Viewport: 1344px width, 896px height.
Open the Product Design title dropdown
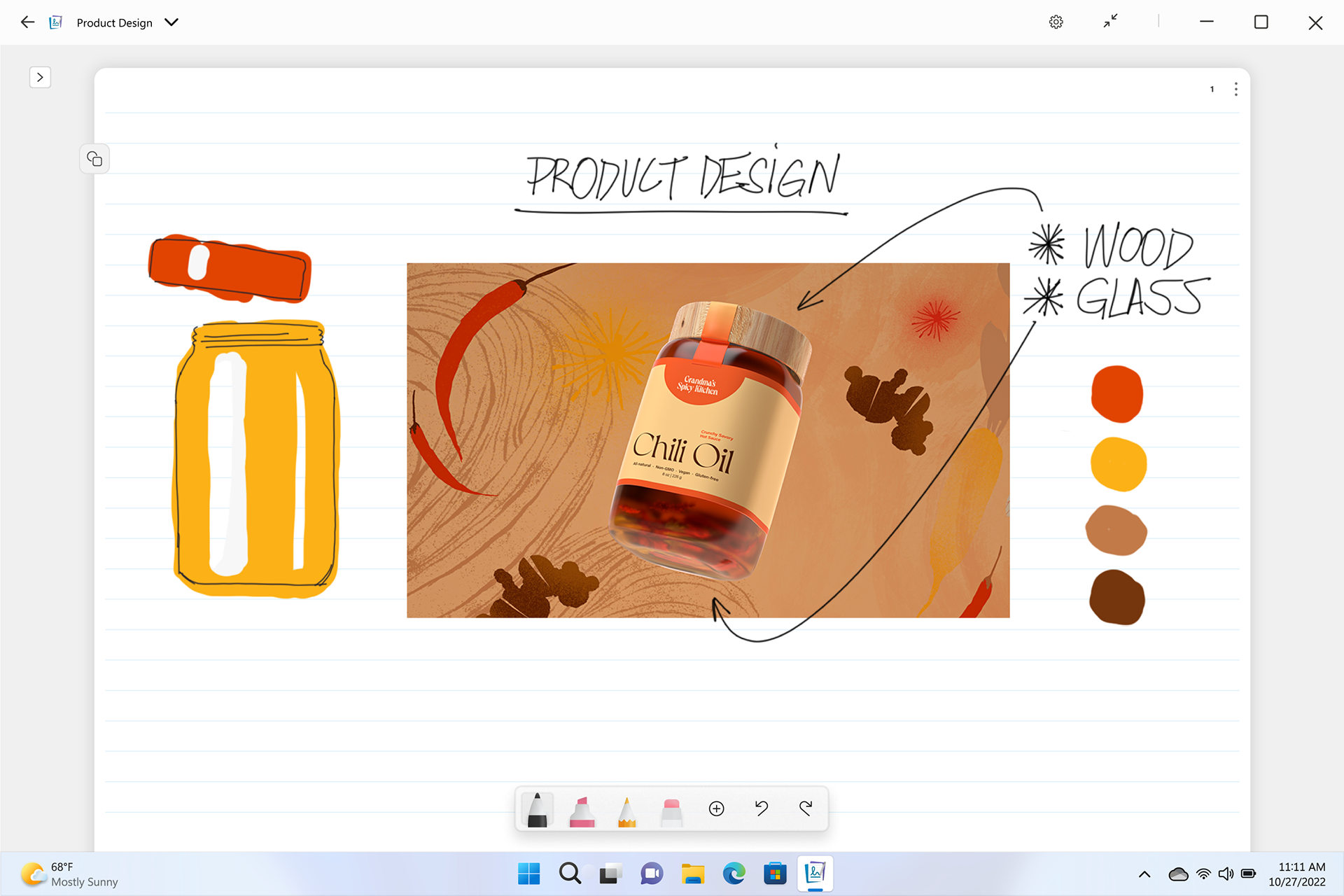pos(171,22)
